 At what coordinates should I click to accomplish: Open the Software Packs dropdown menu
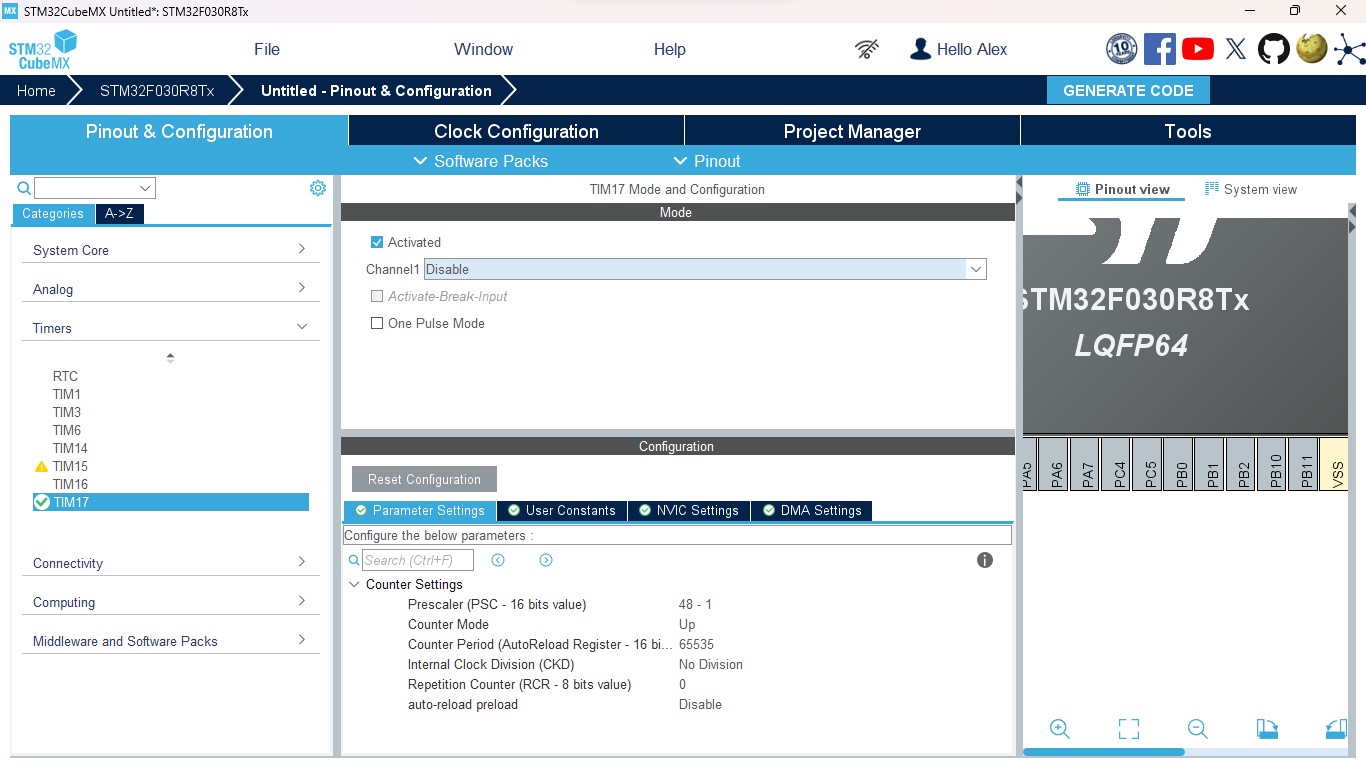tap(481, 161)
